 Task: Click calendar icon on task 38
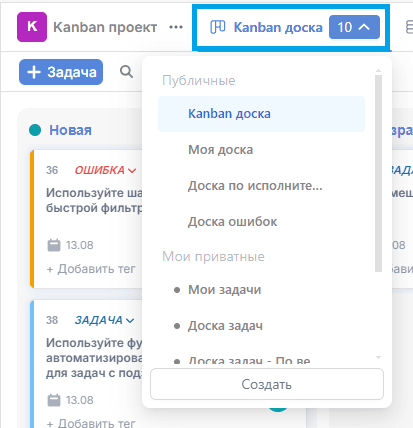click(54, 400)
